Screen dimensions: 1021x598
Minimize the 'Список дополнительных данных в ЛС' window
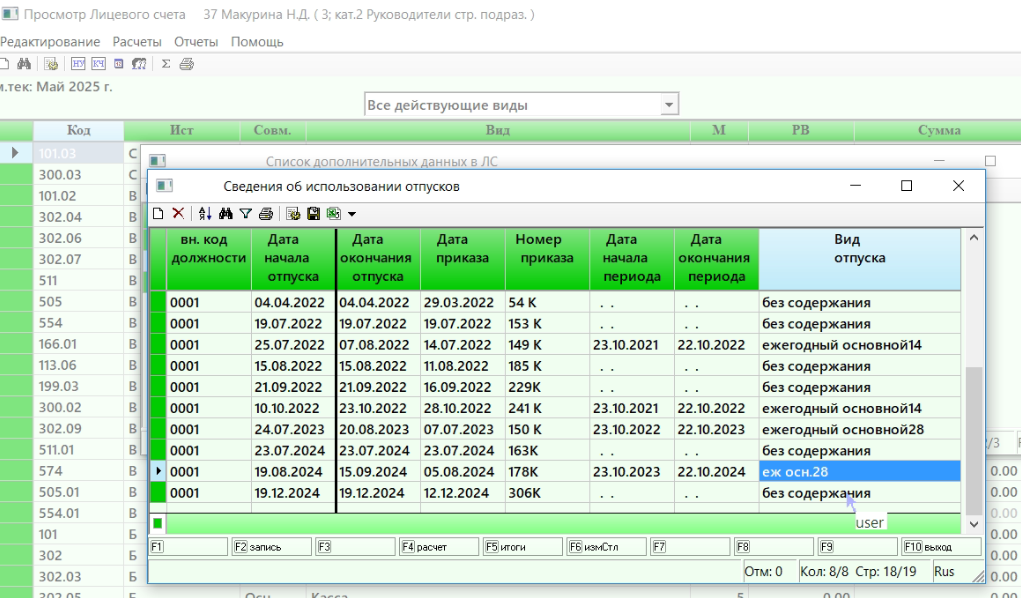pyautogui.click(x=938, y=161)
